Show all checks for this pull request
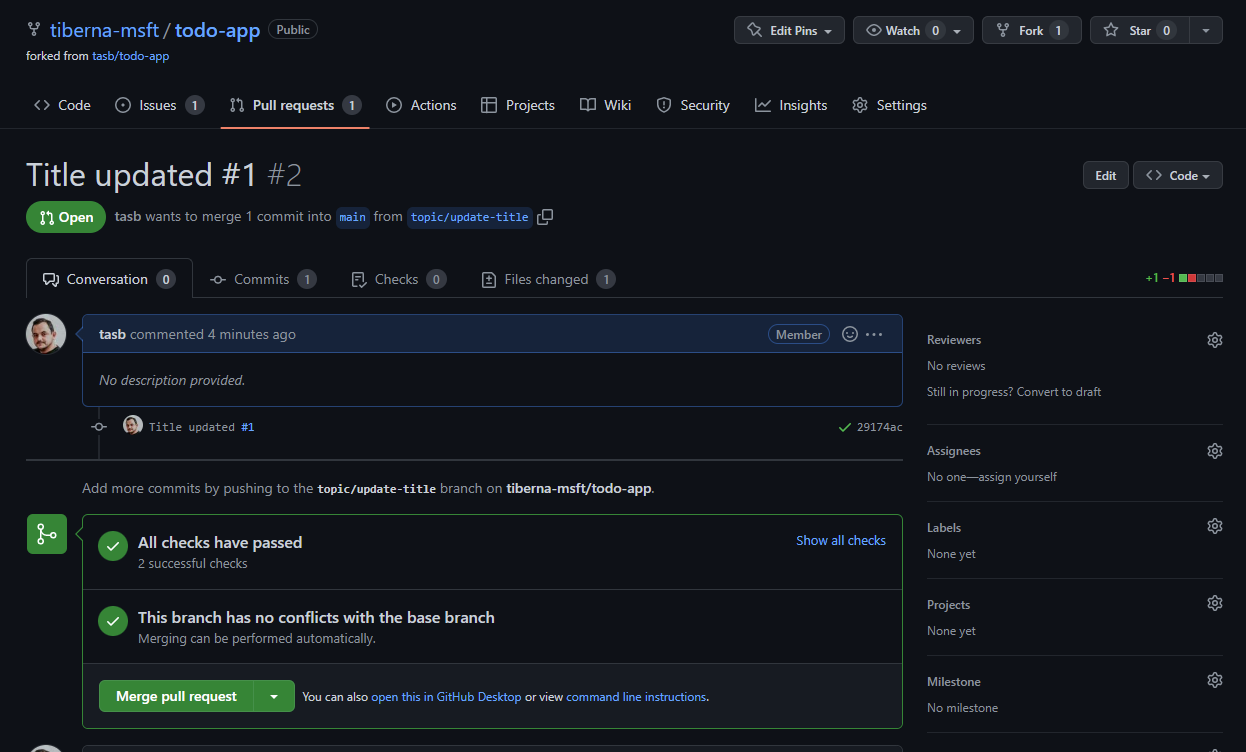This screenshot has height=752, width=1246. (x=841, y=540)
